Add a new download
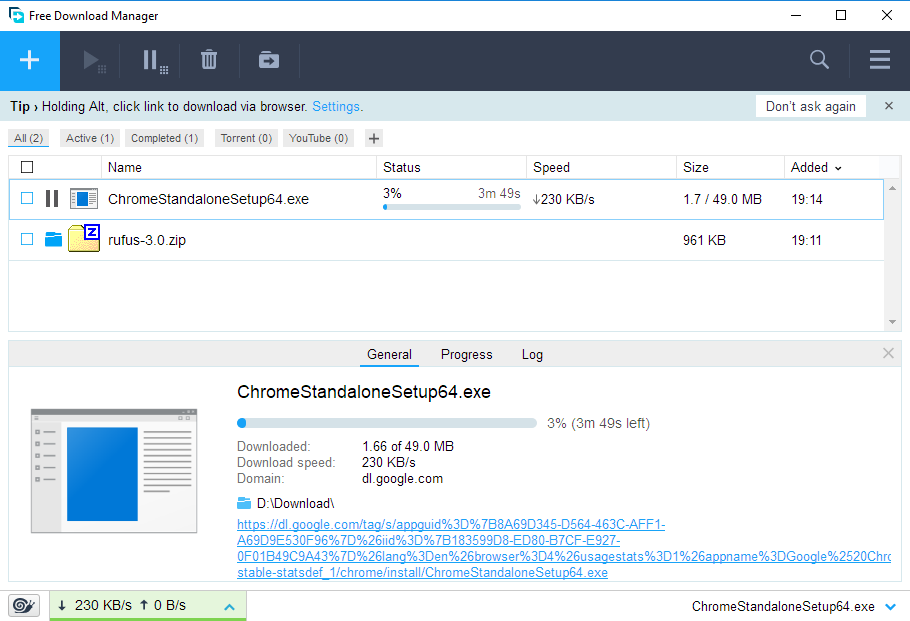910x621 pixels. tap(29, 60)
